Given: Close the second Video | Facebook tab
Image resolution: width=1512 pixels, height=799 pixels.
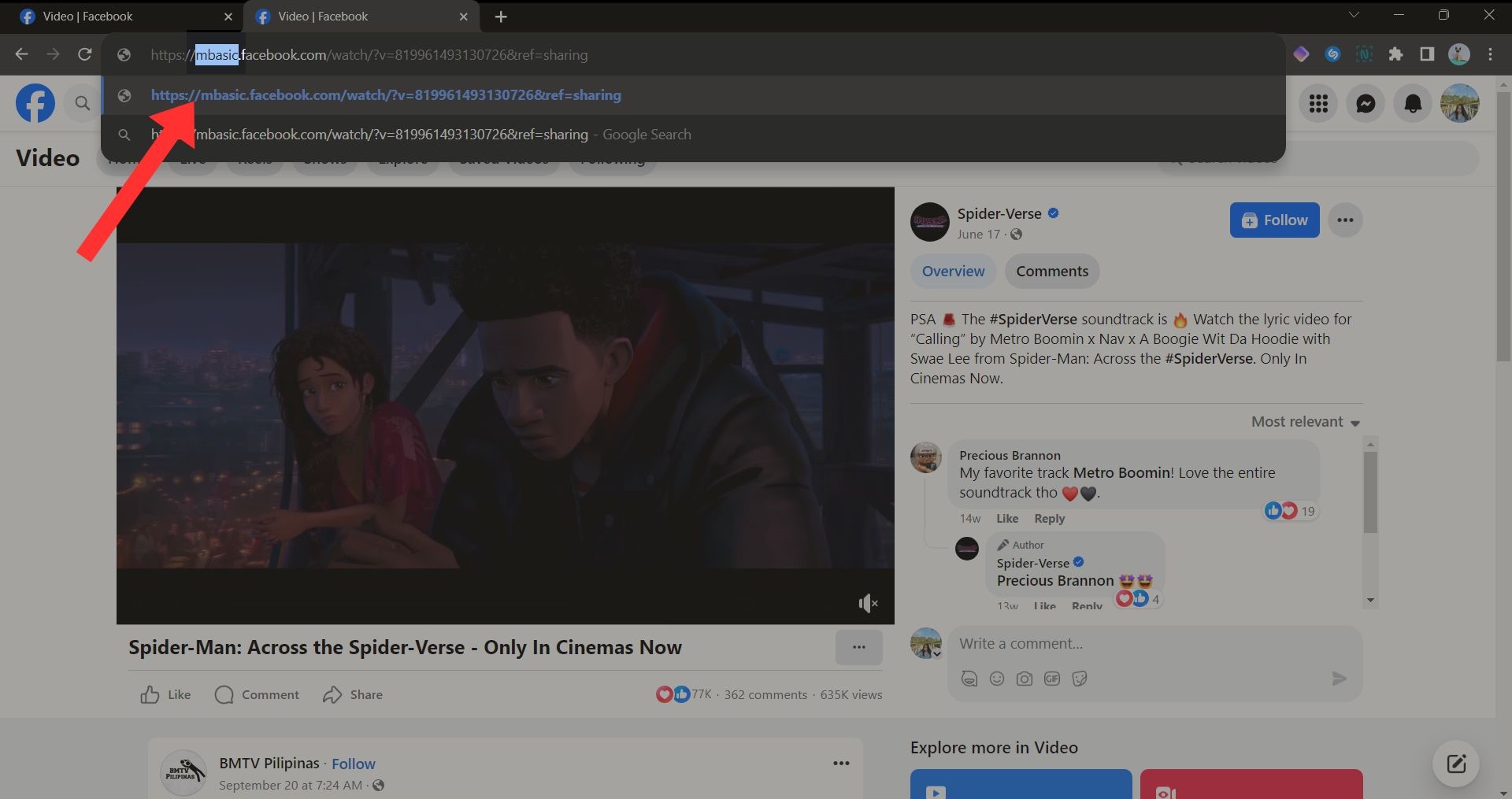Looking at the screenshot, I should pos(464,17).
